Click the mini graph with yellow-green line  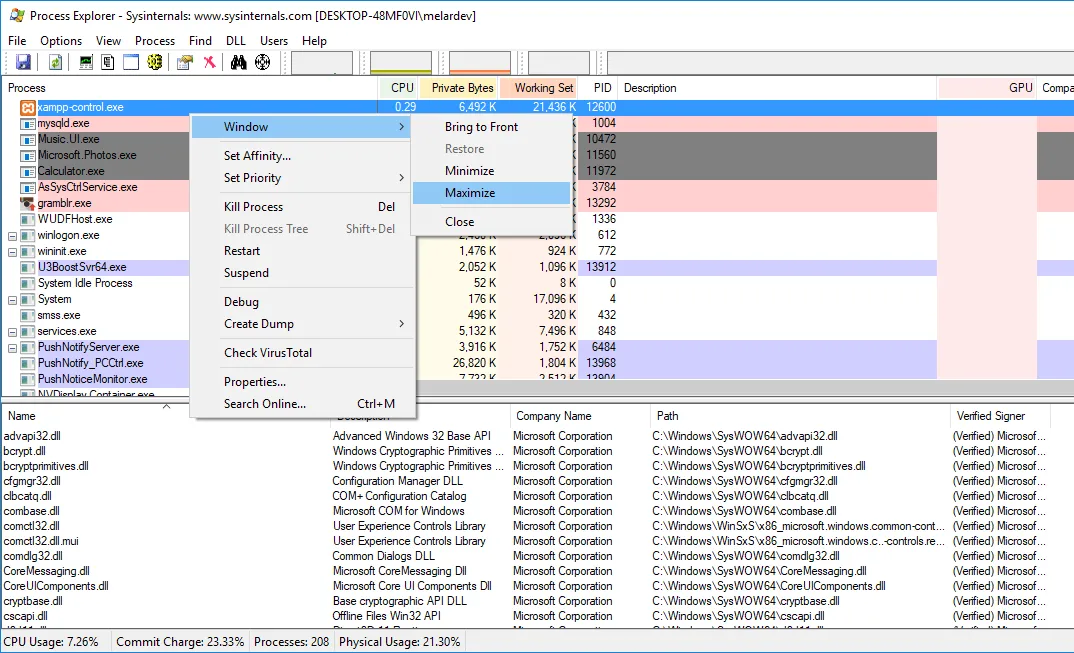click(401, 62)
